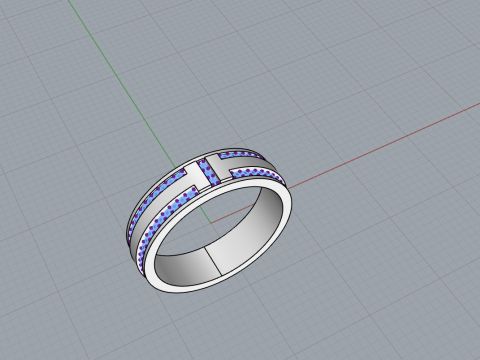
Task: Select the seam line inside the ring band
Action: coord(213,261)
